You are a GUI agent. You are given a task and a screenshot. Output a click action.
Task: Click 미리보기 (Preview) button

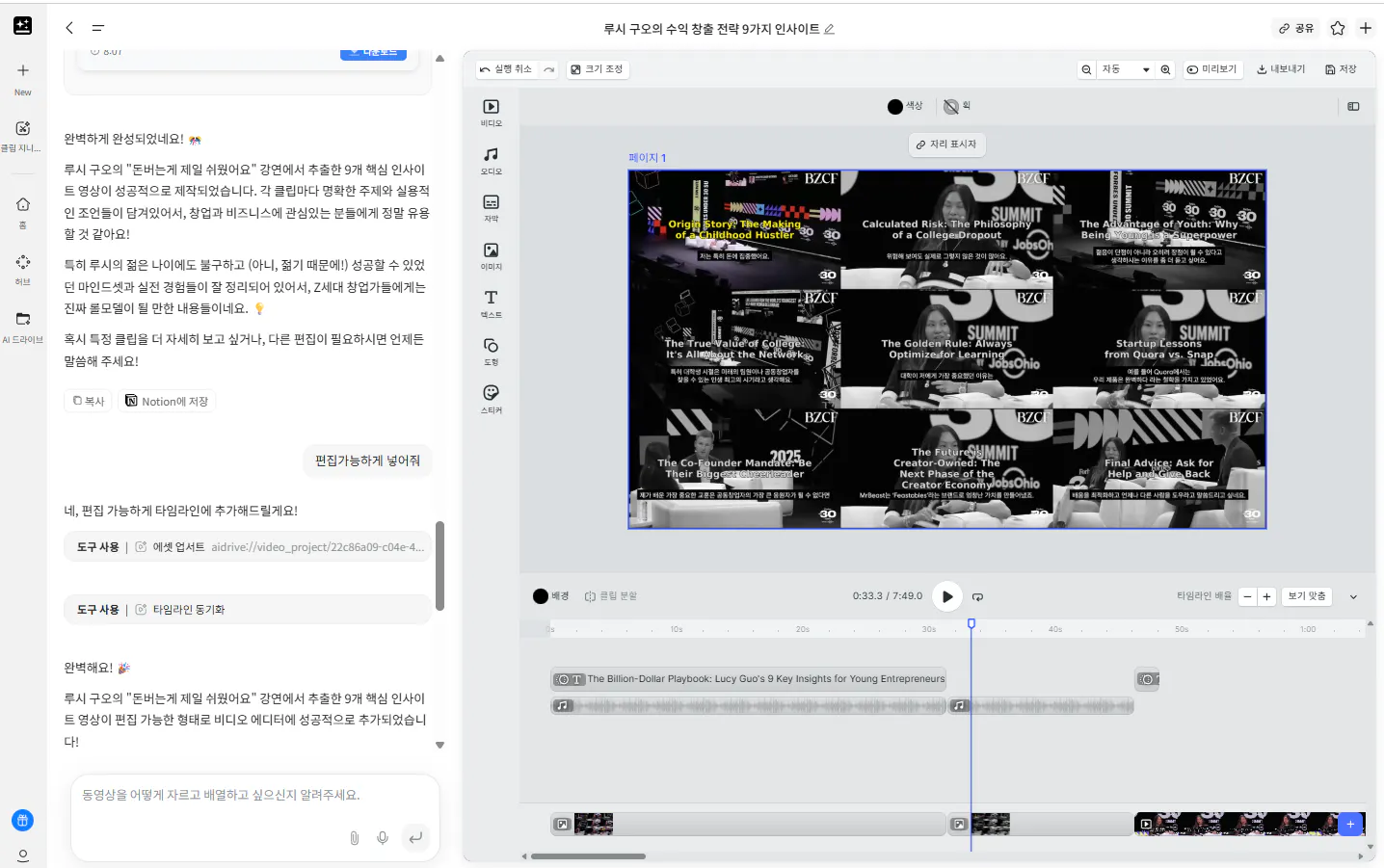click(1211, 69)
